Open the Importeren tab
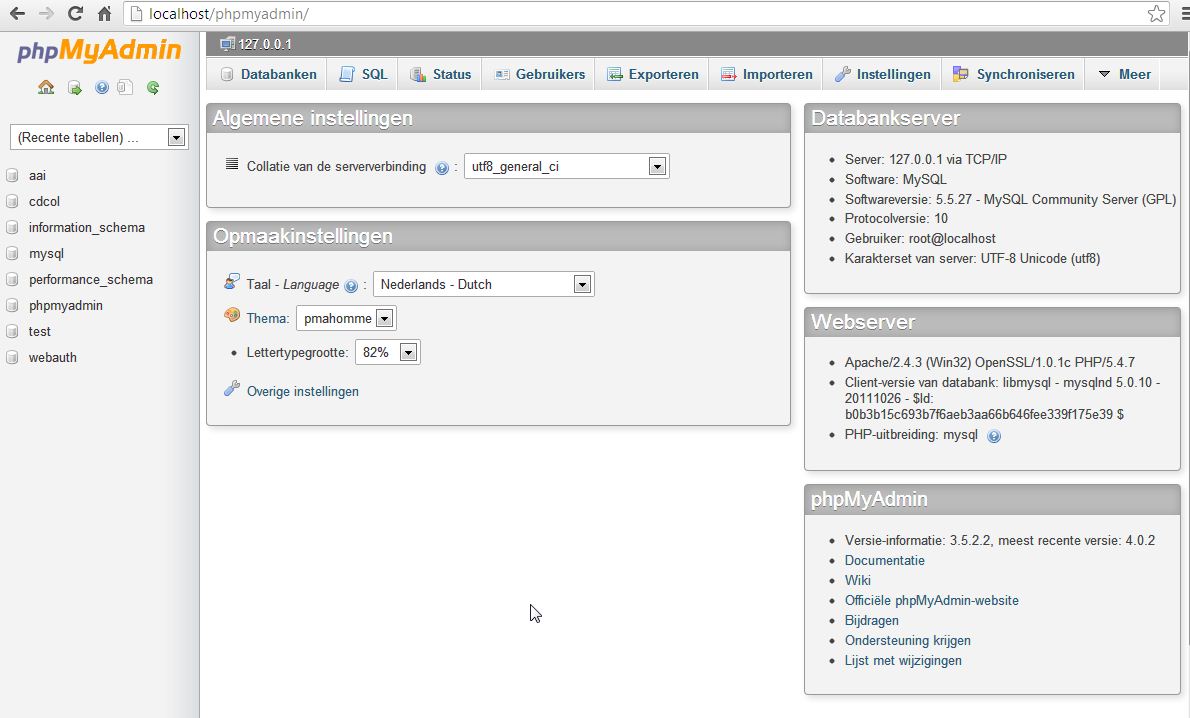 (x=767, y=74)
